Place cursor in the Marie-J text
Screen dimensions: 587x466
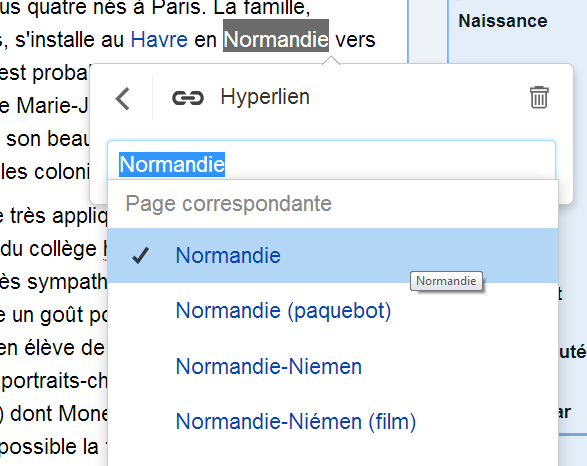pyautogui.click(x=52, y=106)
